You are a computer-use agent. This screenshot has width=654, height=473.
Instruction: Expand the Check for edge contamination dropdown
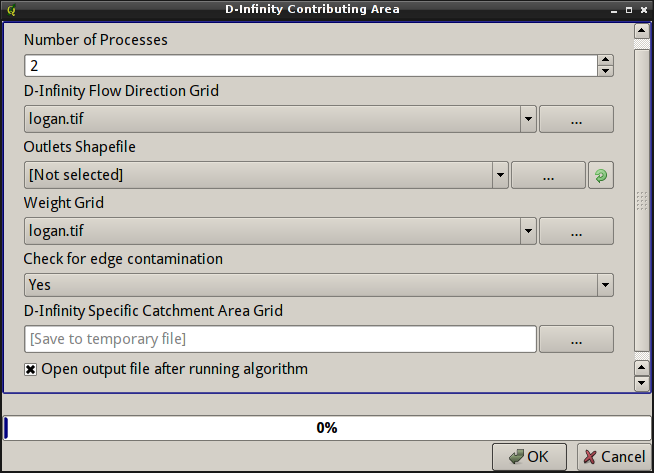point(604,285)
